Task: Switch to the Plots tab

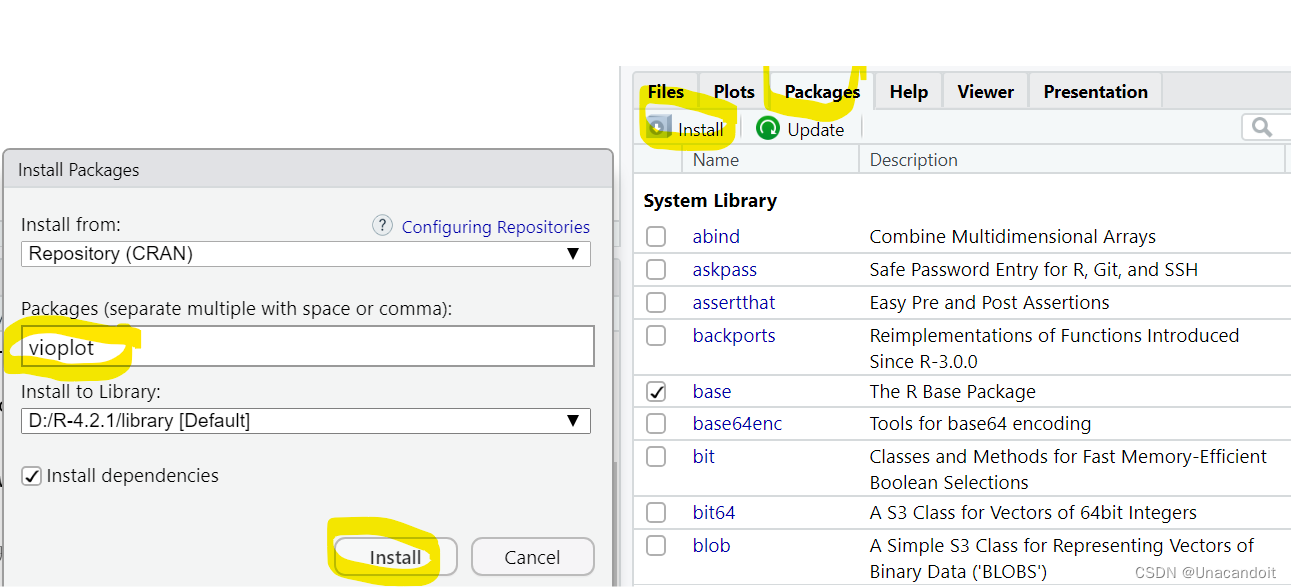Action: pos(733,91)
